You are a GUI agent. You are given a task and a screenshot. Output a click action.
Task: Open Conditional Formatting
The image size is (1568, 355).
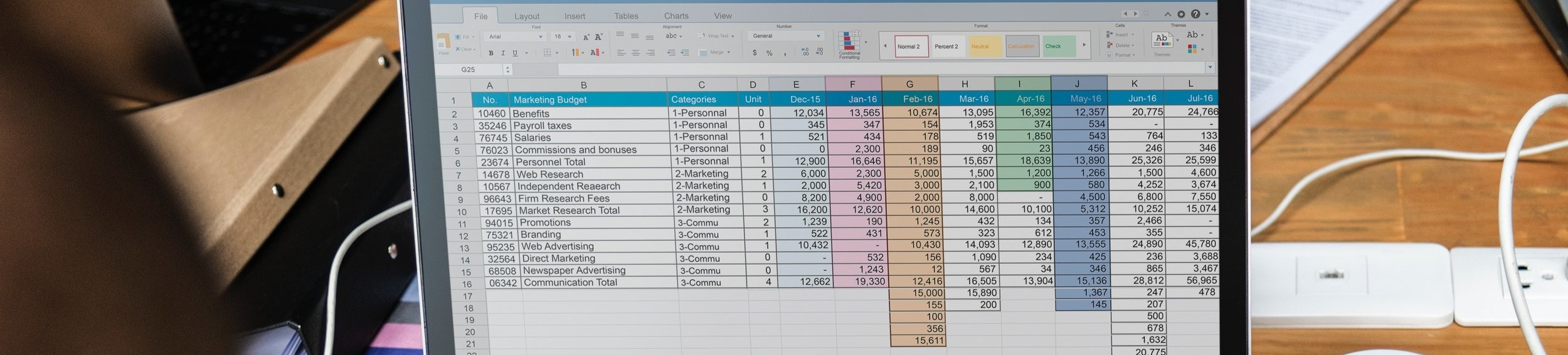point(850,44)
